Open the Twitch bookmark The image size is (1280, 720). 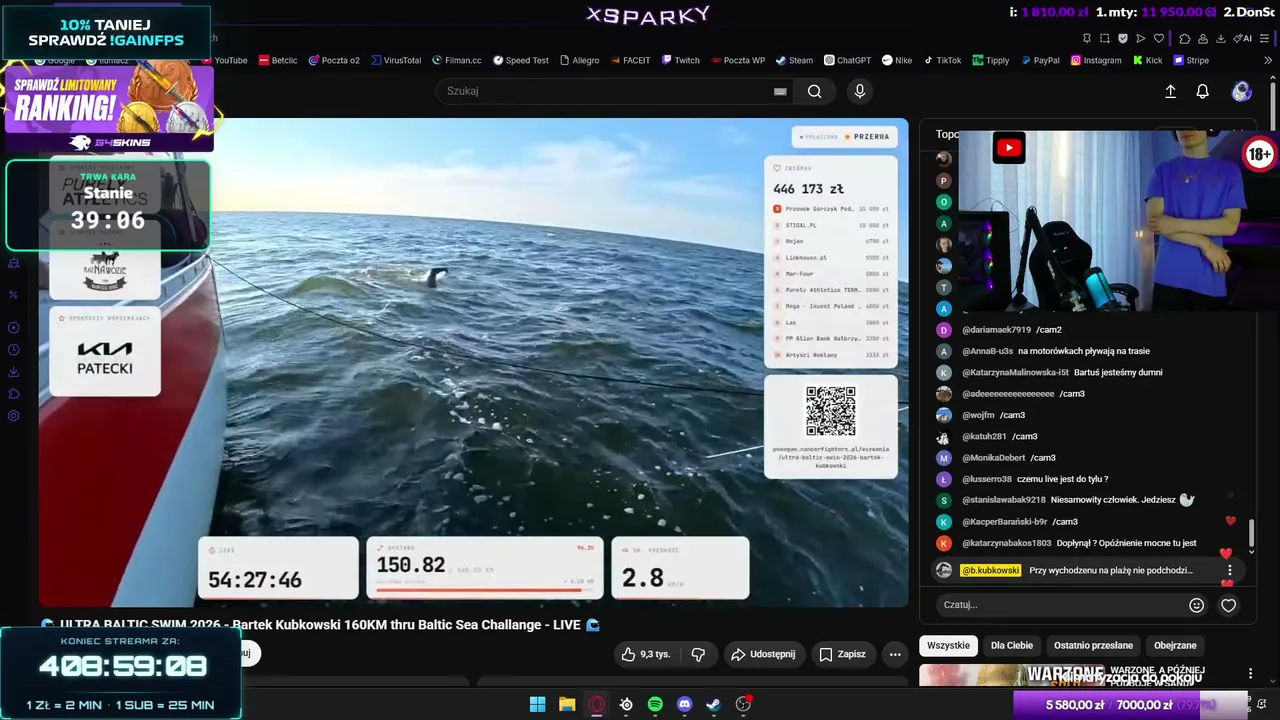pyautogui.click(x=680, y=60)
